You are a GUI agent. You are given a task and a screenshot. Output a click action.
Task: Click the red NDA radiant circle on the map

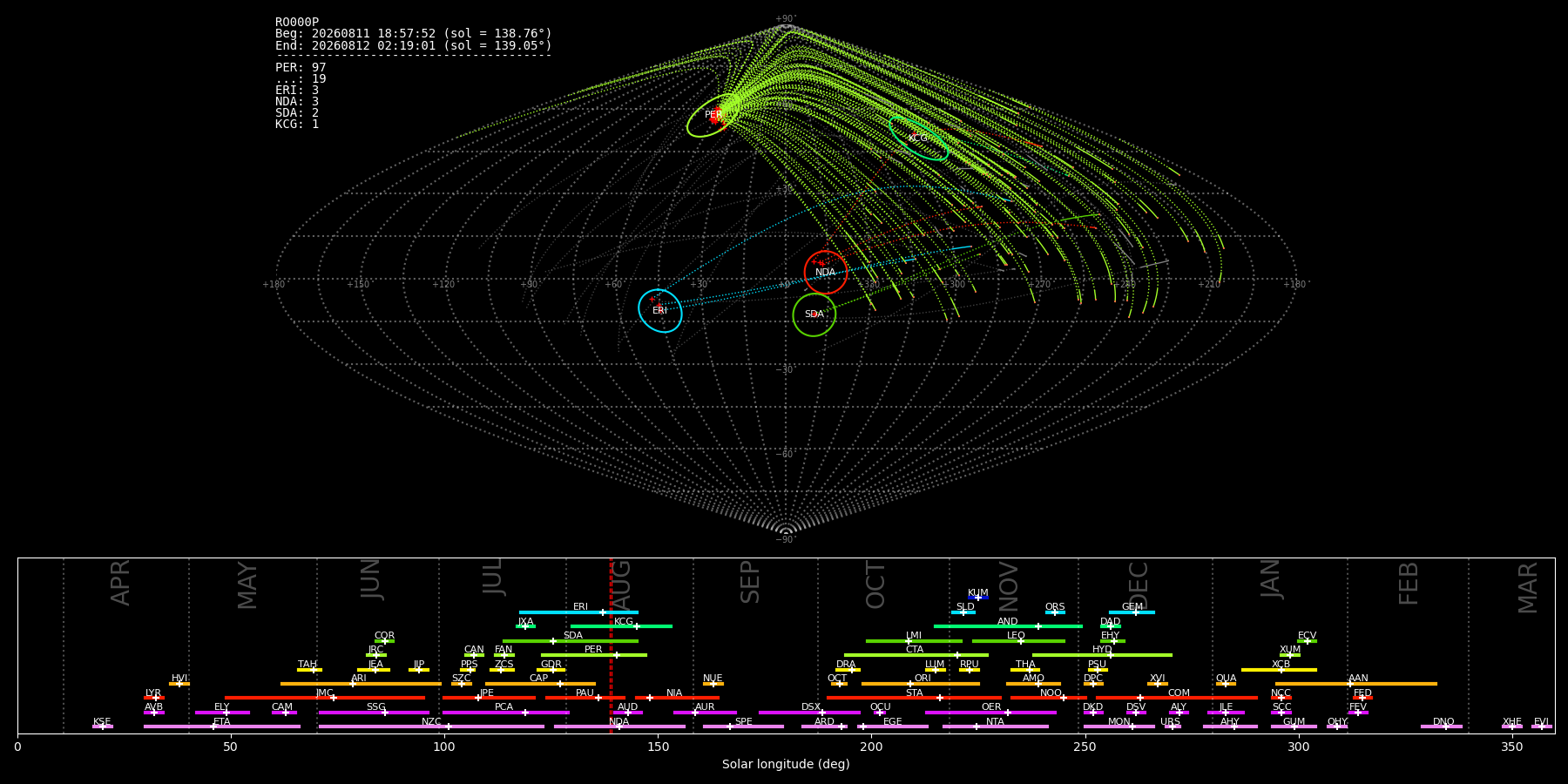click(826, 272)
